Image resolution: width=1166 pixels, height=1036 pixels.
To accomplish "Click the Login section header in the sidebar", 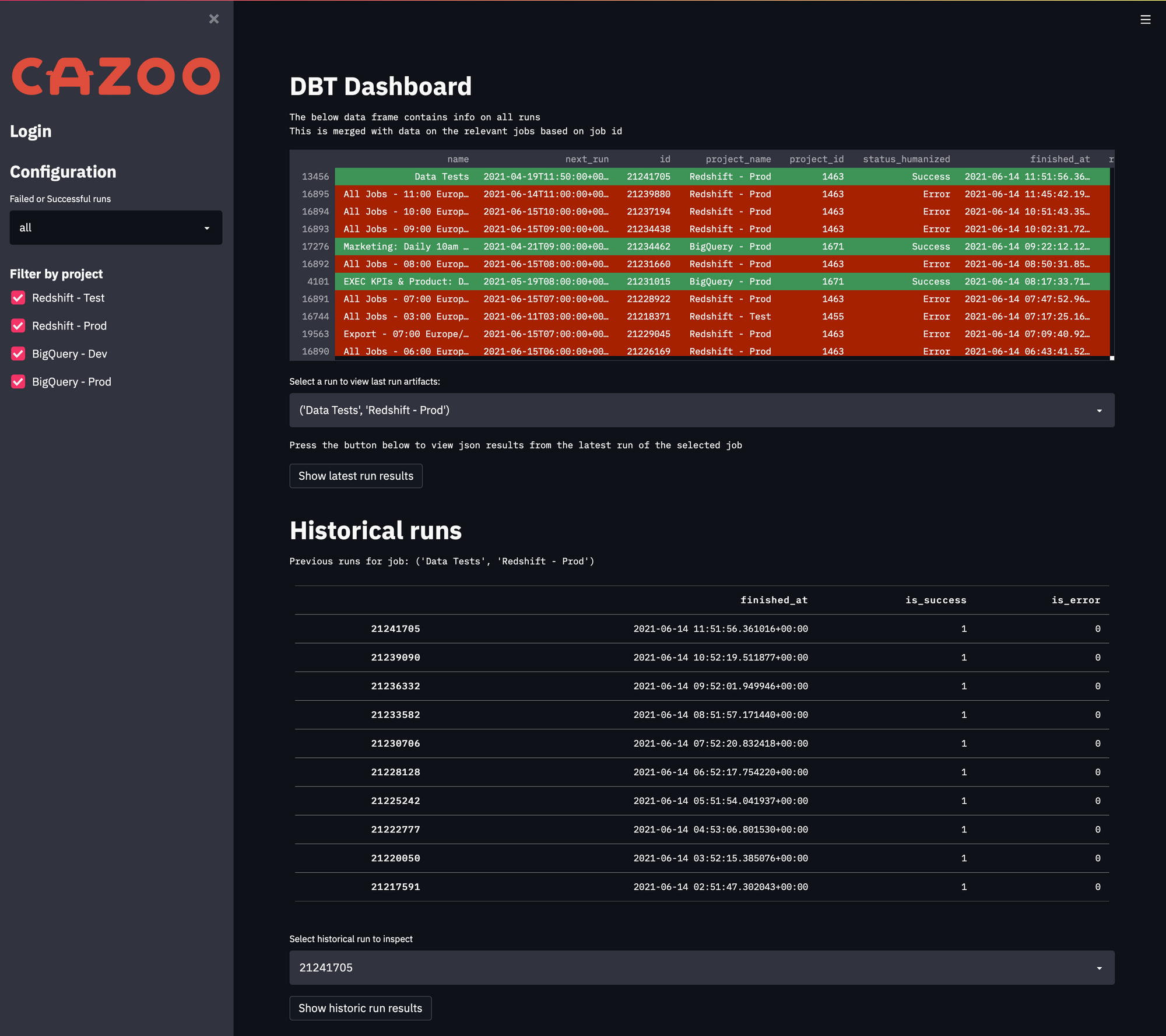I will pos(30,131).
